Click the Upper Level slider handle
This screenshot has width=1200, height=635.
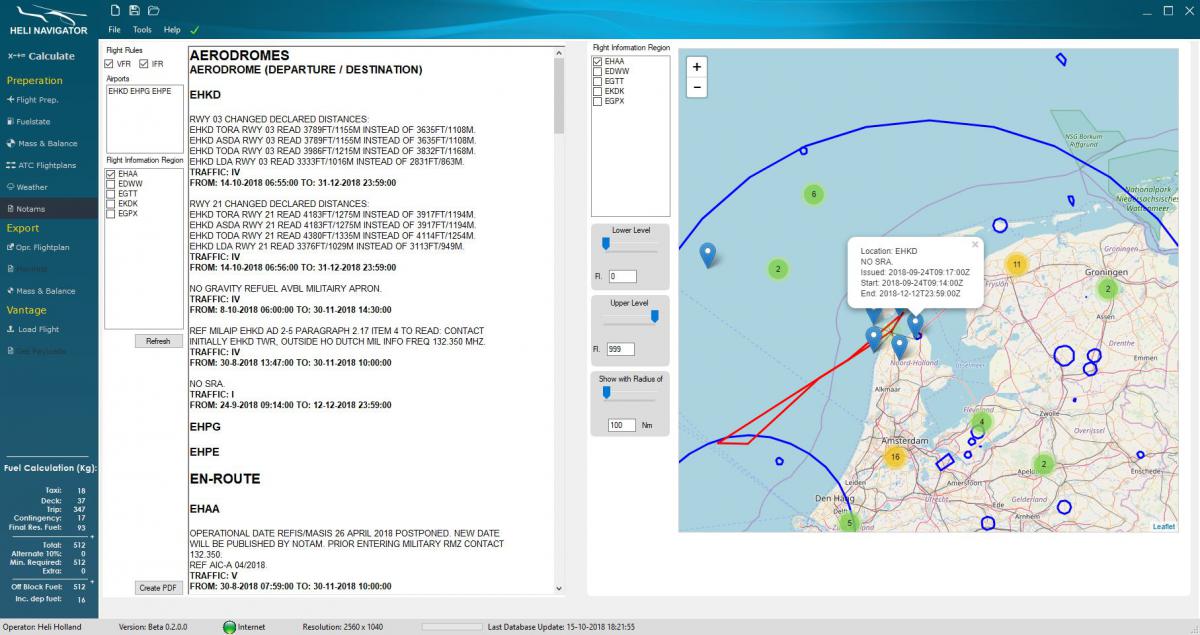click(655, 316)
